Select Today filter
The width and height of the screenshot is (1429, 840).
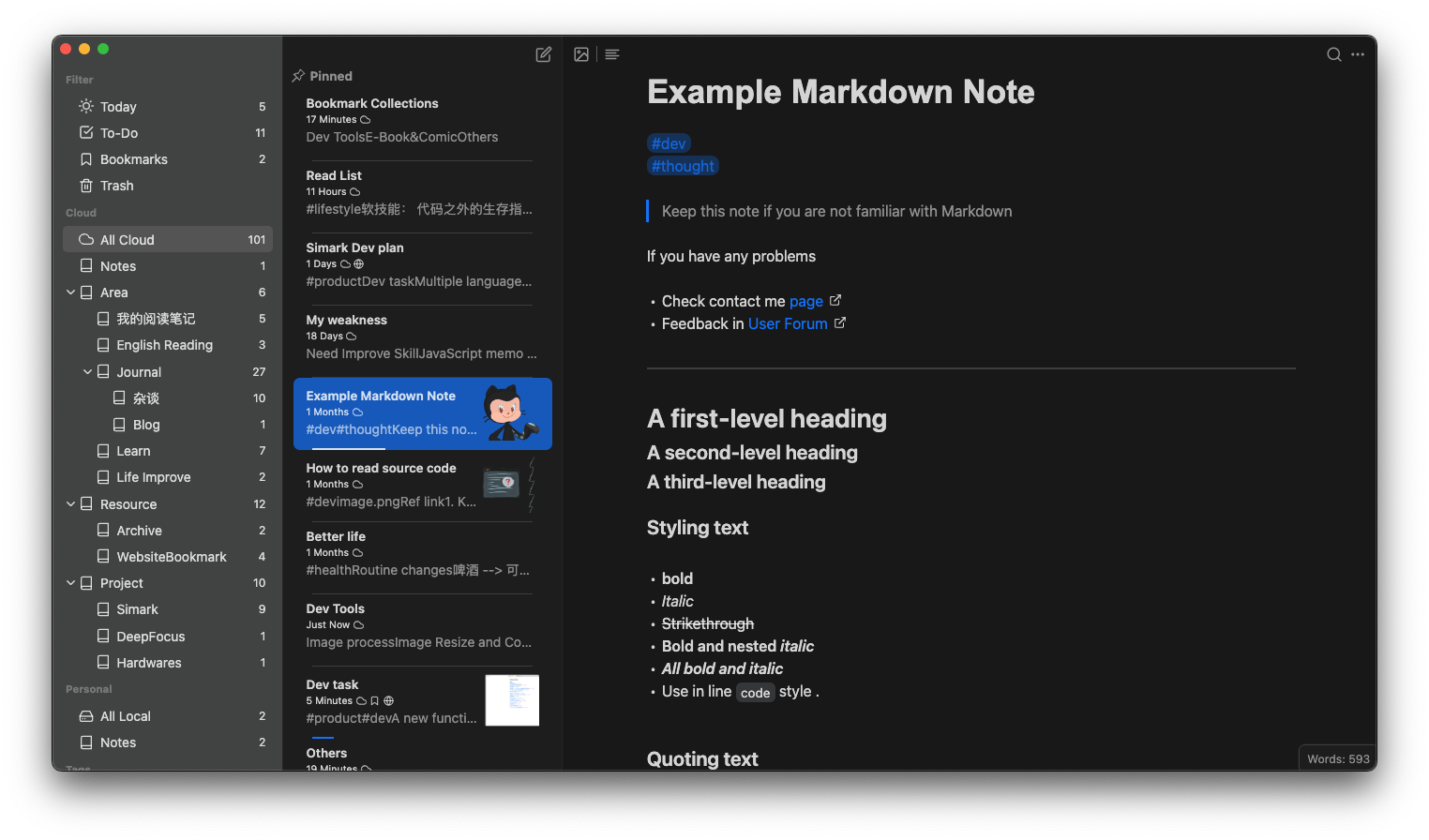168,106
